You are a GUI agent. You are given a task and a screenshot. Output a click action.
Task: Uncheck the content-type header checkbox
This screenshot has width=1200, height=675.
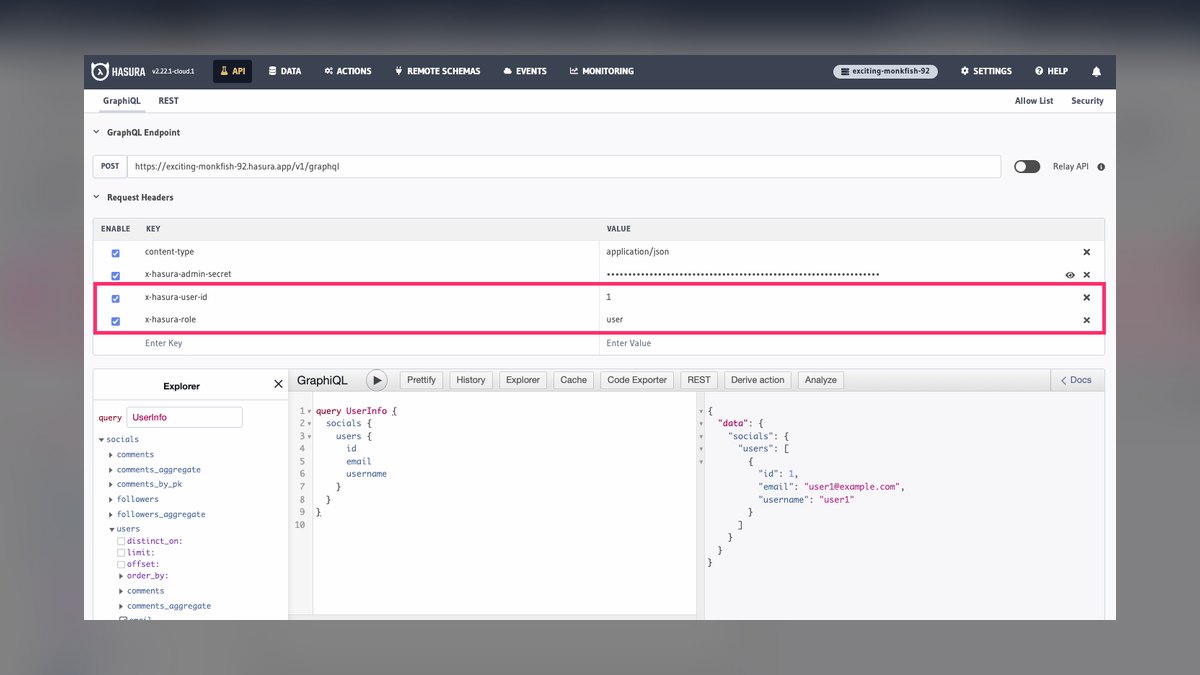[116, 253]
